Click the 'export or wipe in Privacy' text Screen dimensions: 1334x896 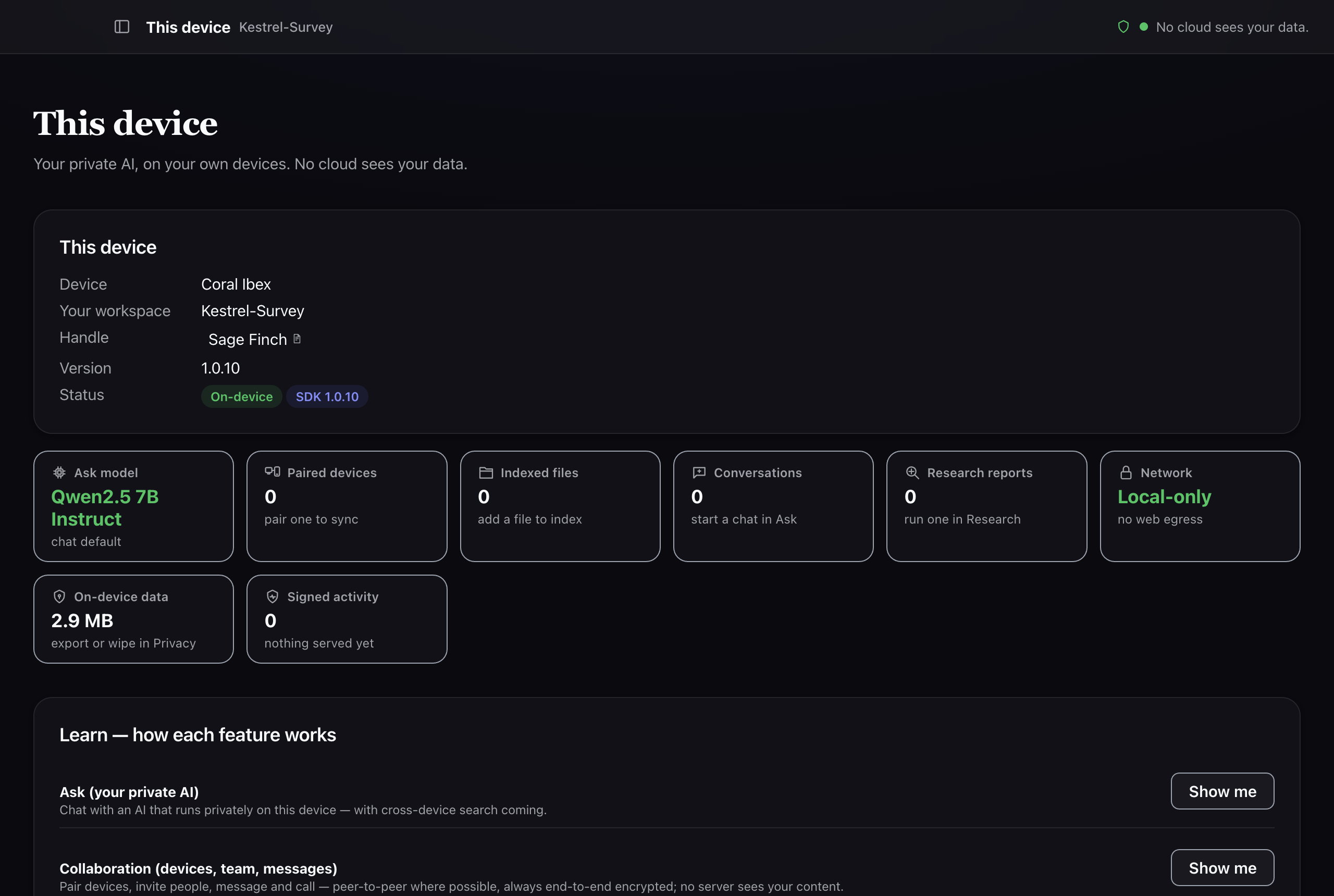coord(123,643)
